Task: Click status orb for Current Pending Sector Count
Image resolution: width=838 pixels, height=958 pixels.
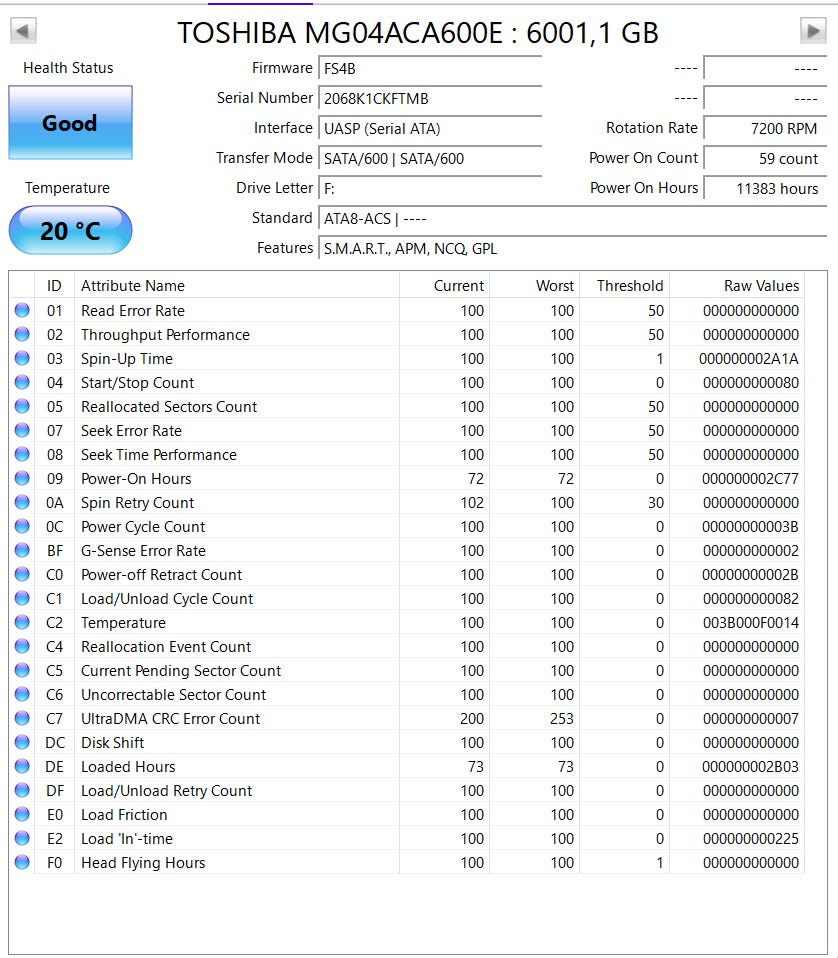Action: (x=22, y=670)
